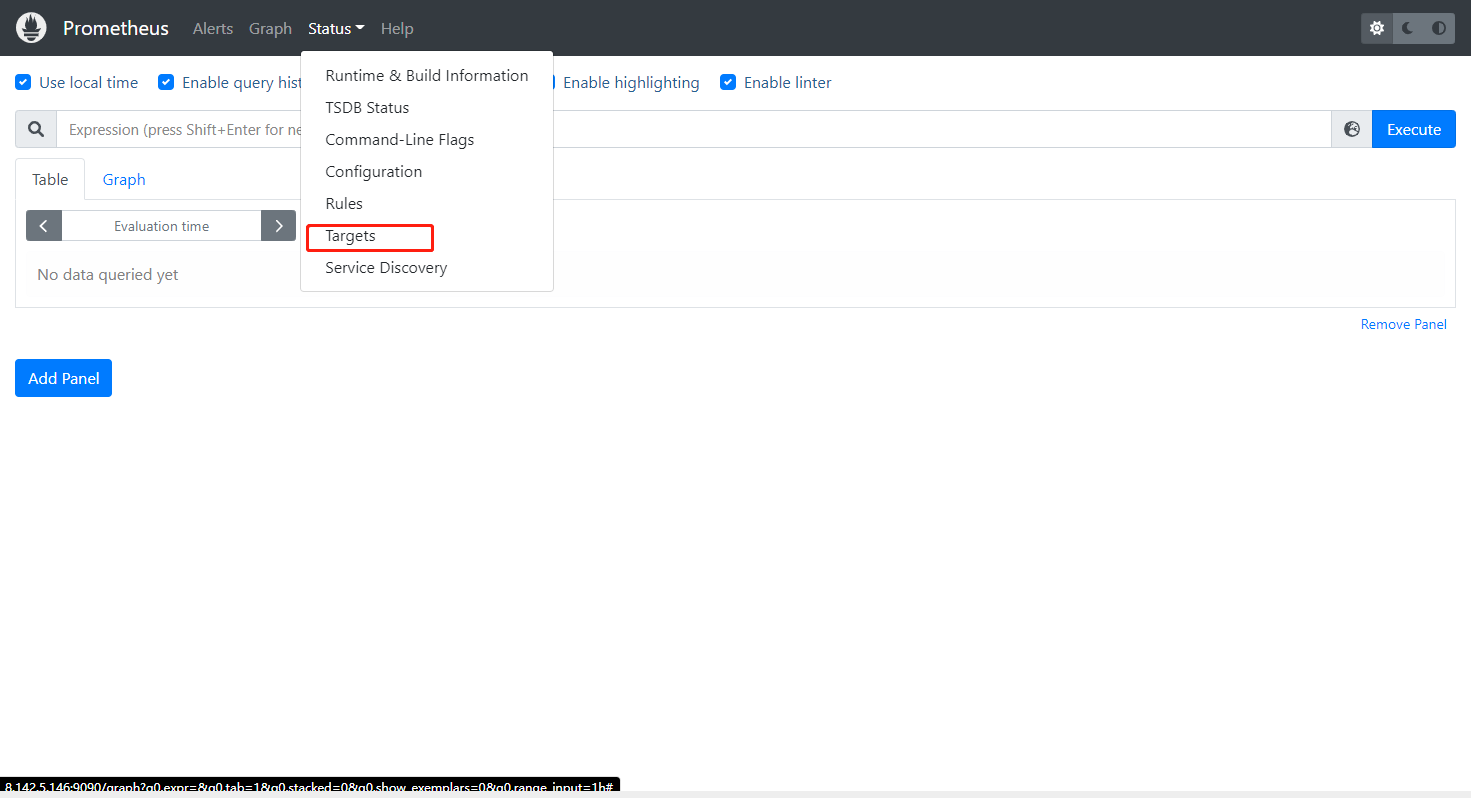Collapse the Status dropdown menu
The width and height of the screenshot is (1471, 798).
(x=336, y=28)
